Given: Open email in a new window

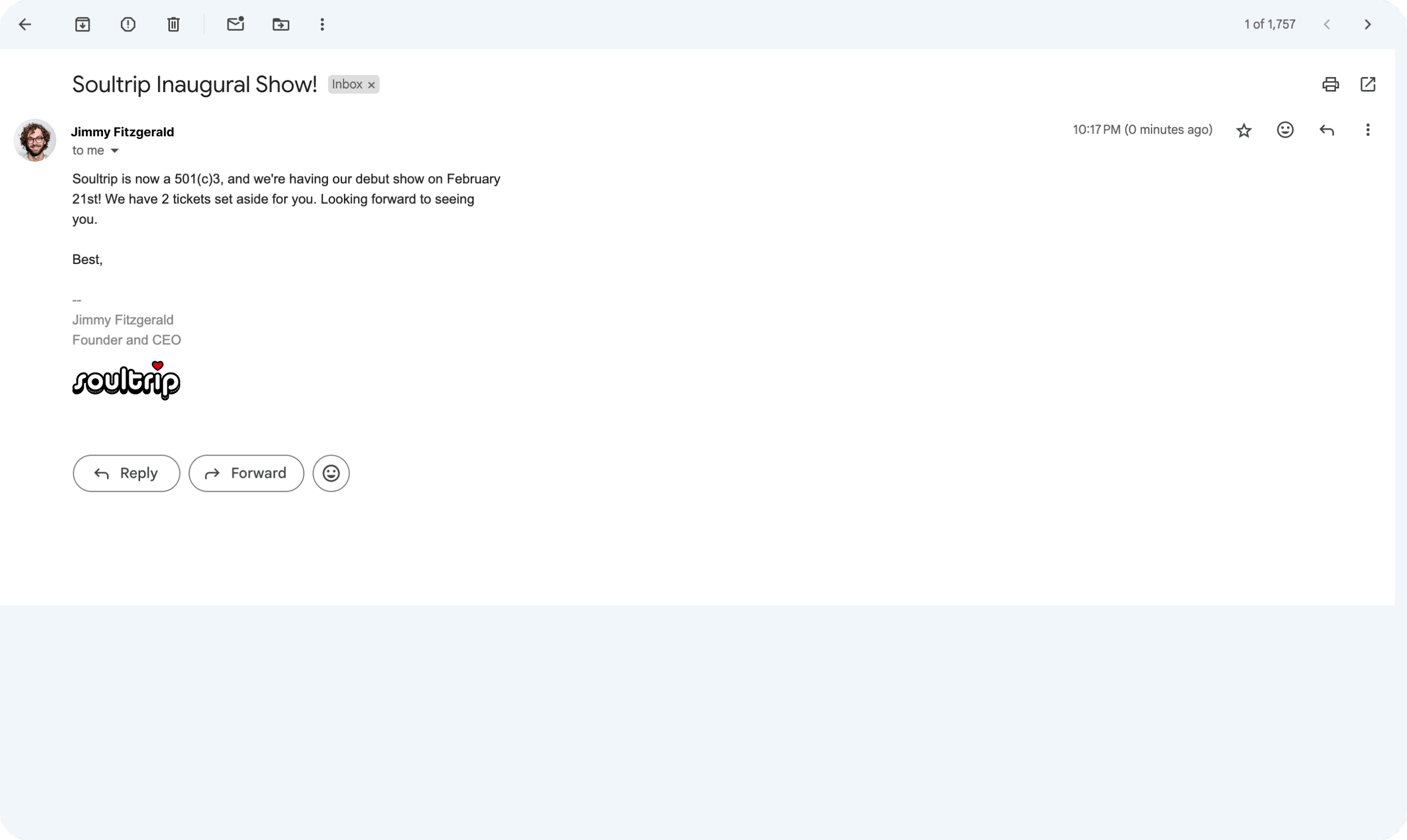Looking at the screenshot, I should point(1368,84).
